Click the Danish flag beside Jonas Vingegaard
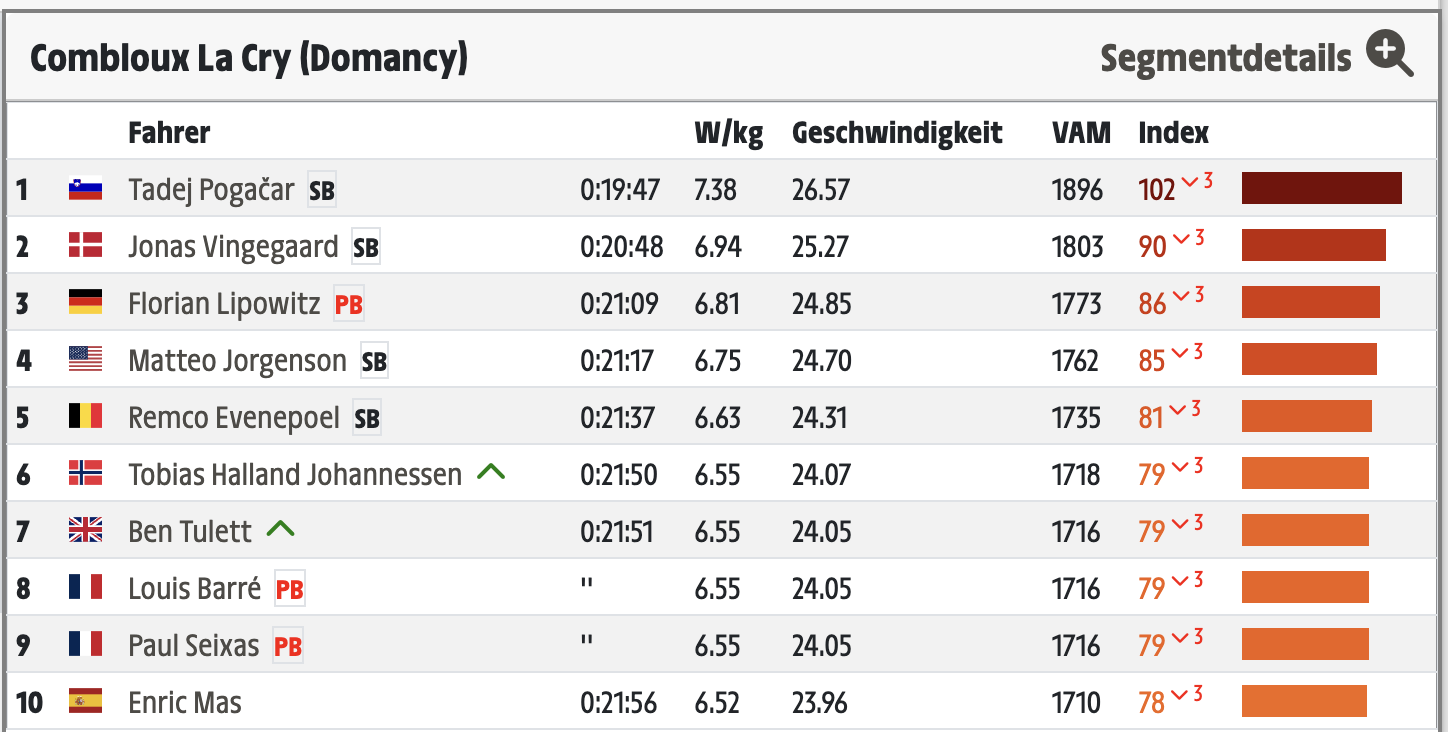The width and height of the screenshot is (1448, 732). coord(85,246)
